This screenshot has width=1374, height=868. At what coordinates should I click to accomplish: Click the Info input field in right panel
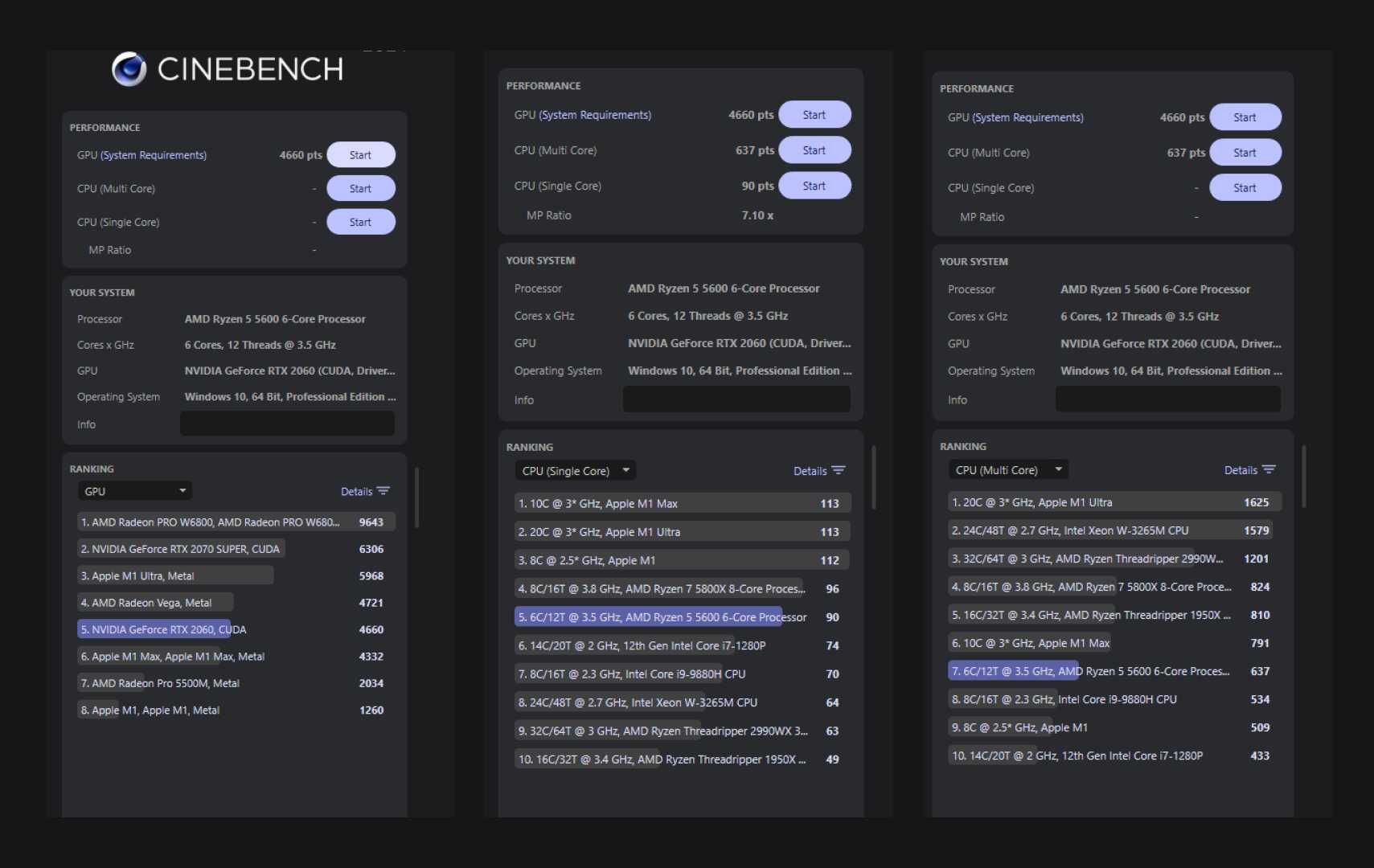[1168, 399]
